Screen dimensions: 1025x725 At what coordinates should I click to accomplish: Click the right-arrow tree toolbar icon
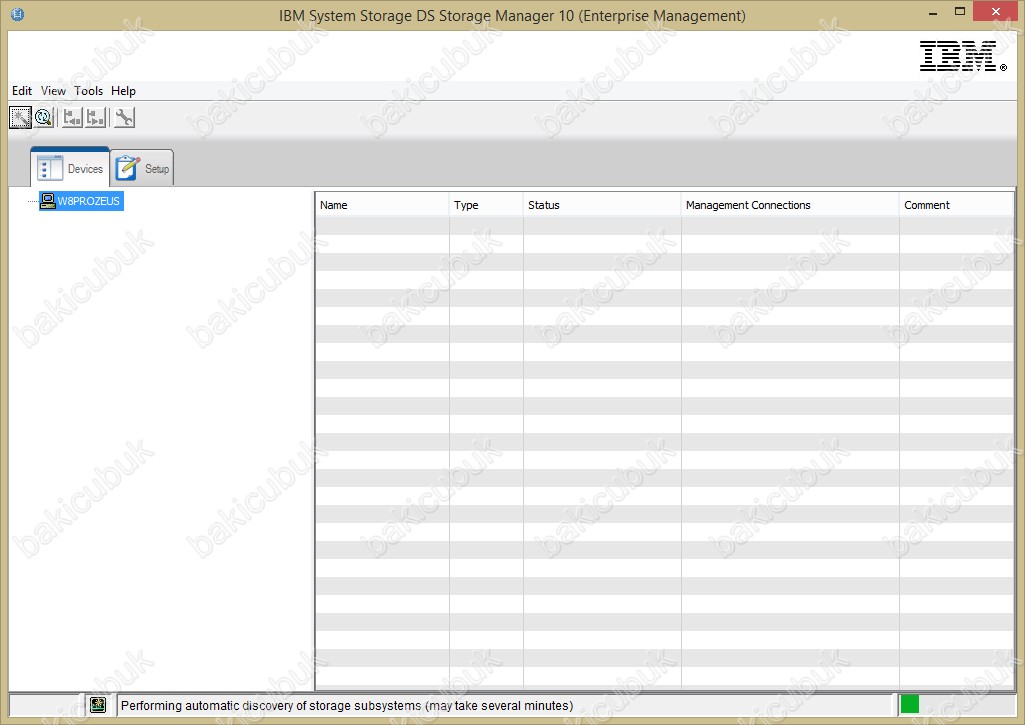(96, 118)
